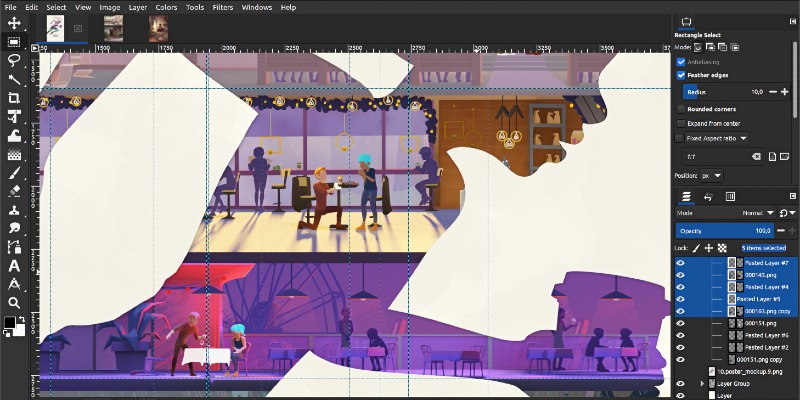The height and width of the screenshot is (400, 800).
Task: Pick the Crop tool
Action: [x=14, y=98]
